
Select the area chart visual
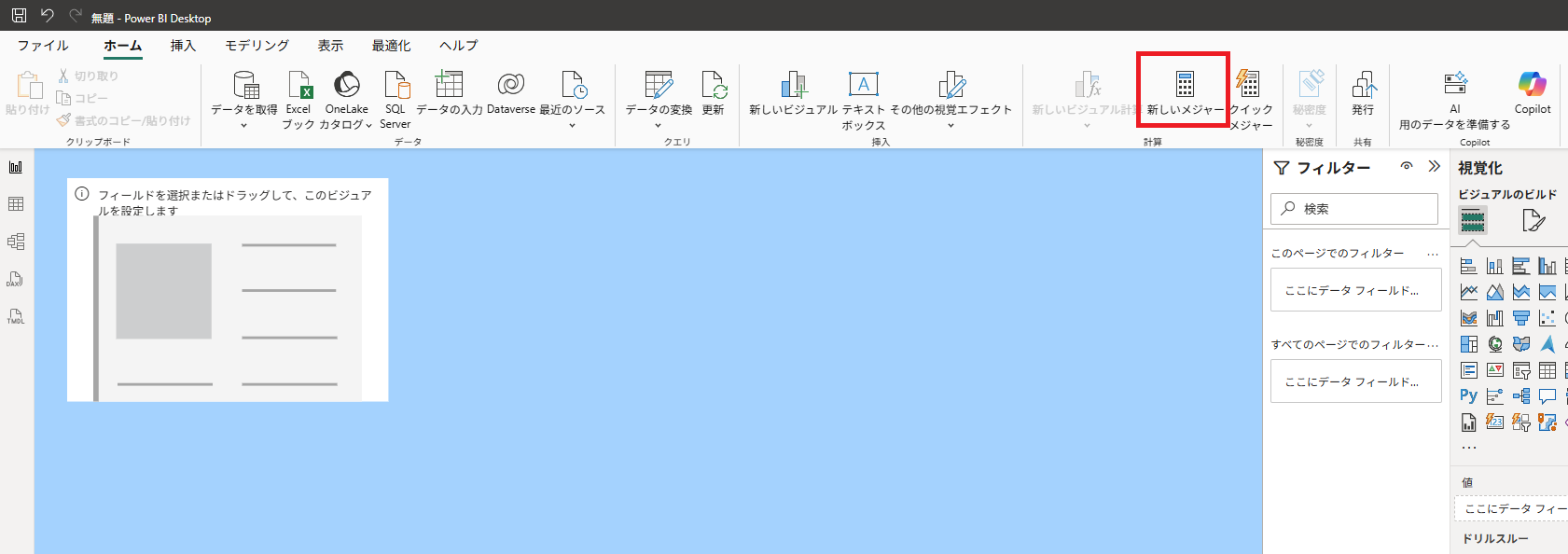(1495, 292)
